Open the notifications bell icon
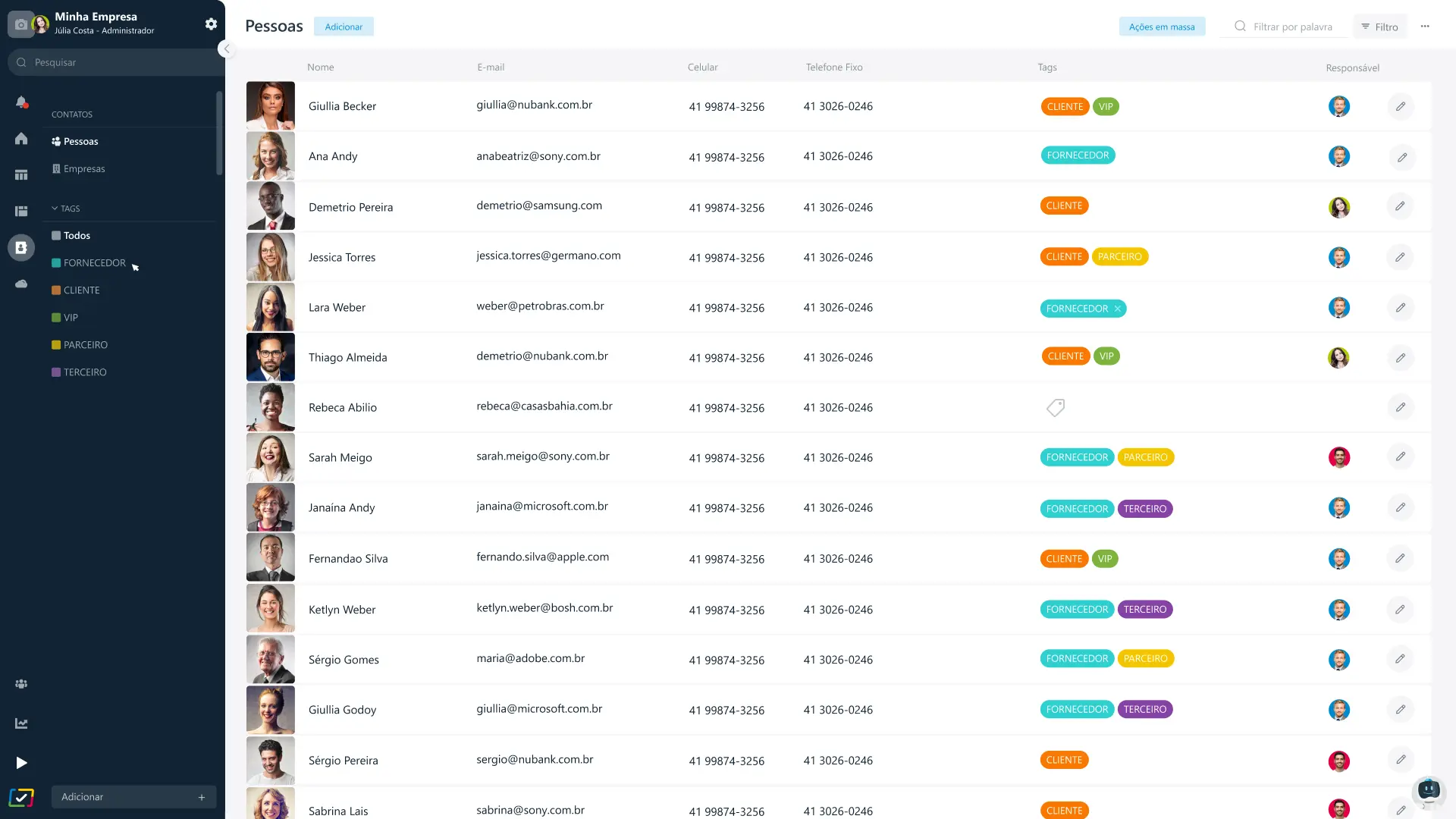1456x819 pixels. [x=21, y=102]
